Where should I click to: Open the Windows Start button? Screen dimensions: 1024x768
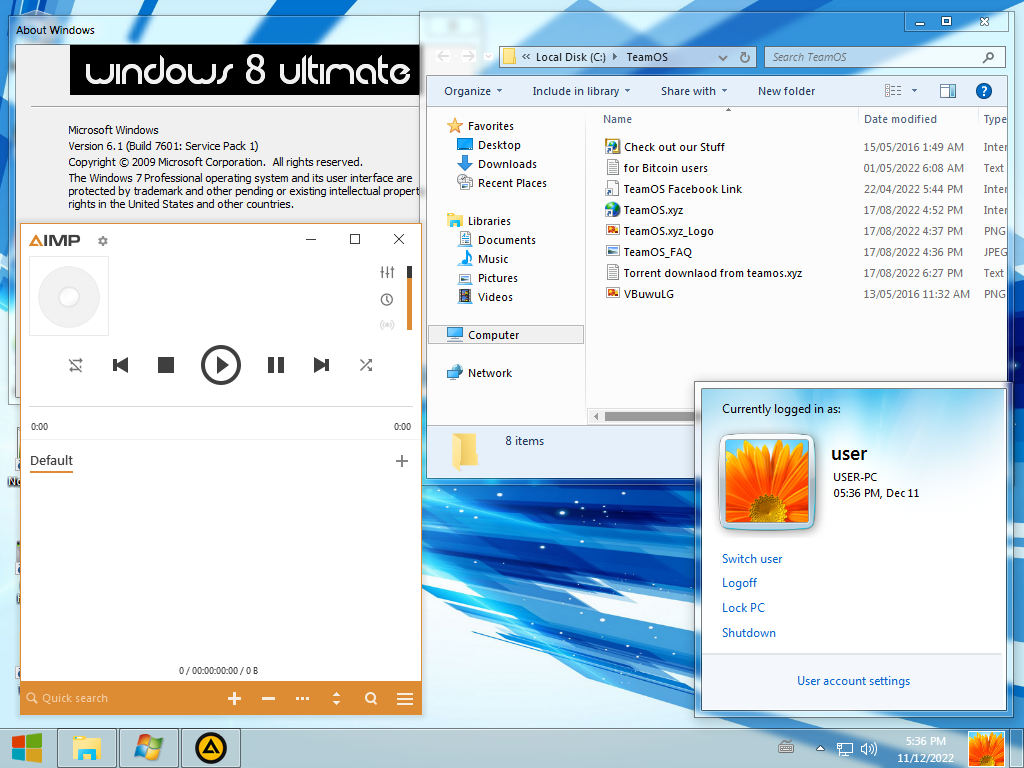27,748
